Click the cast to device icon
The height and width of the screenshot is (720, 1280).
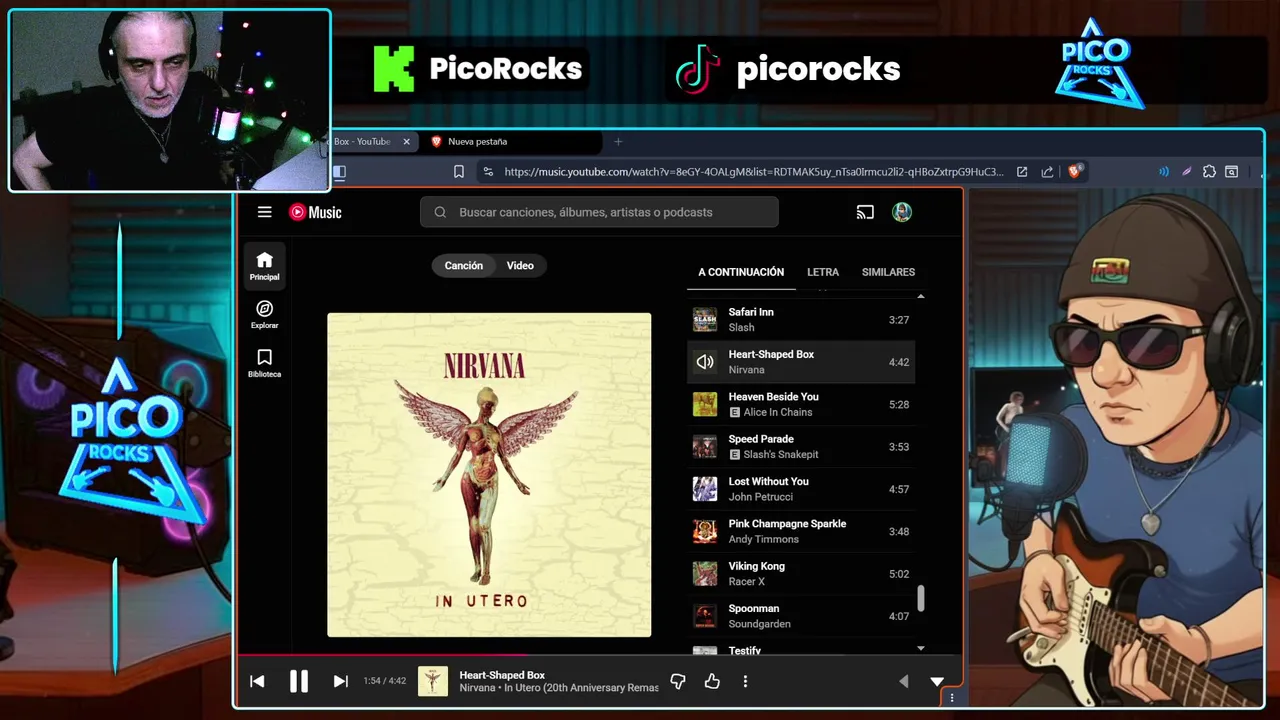[x=865, y=212]
